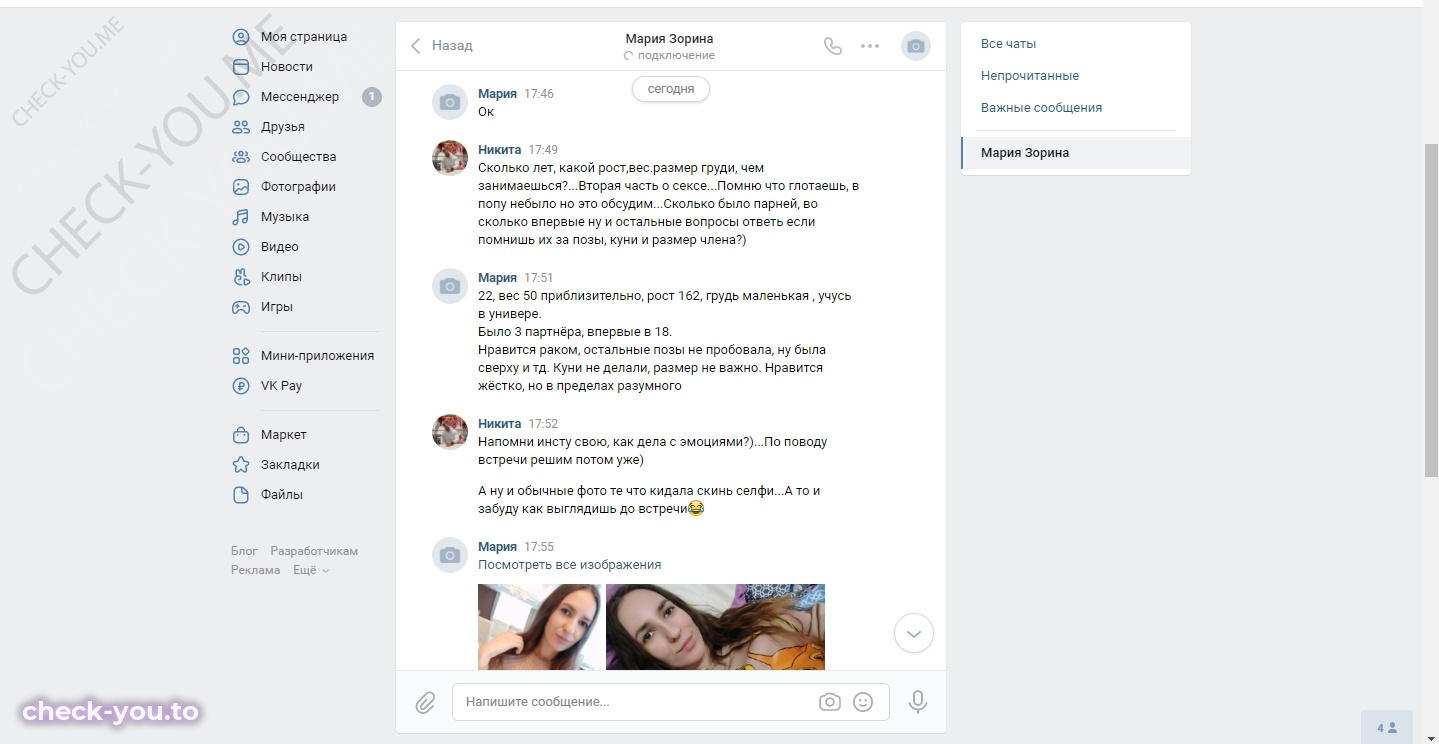
Task: Attach a photo with the camera icon
Action: pos(830,702)
